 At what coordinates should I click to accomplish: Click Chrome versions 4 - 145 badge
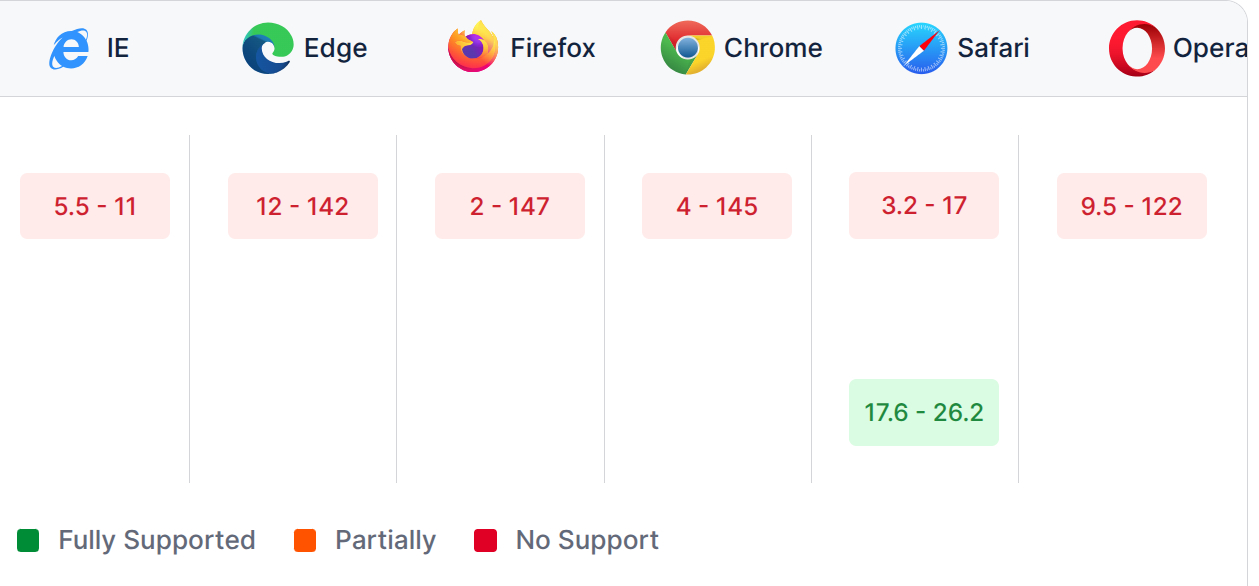pyautogui.click(x=717, y=206)
